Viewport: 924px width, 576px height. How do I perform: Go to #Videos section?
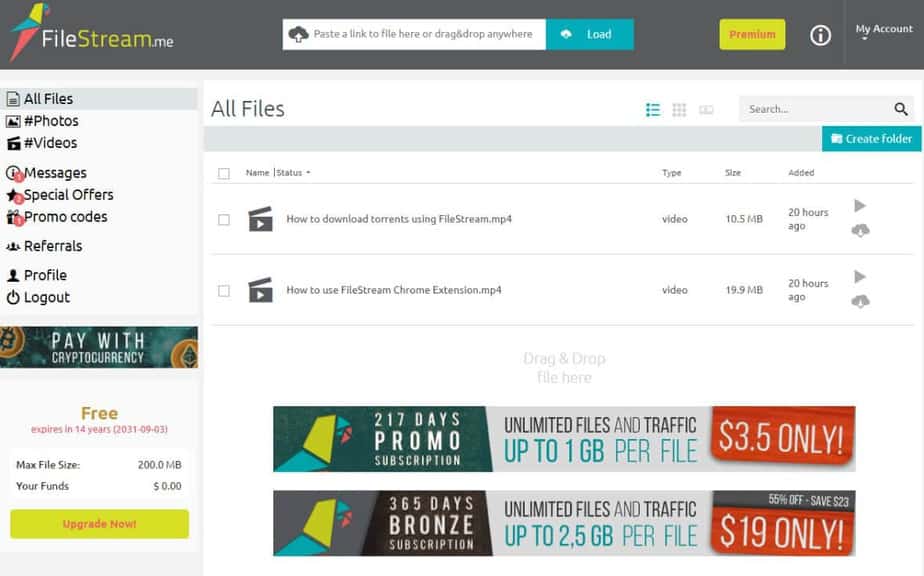click(x=50, y=143)
